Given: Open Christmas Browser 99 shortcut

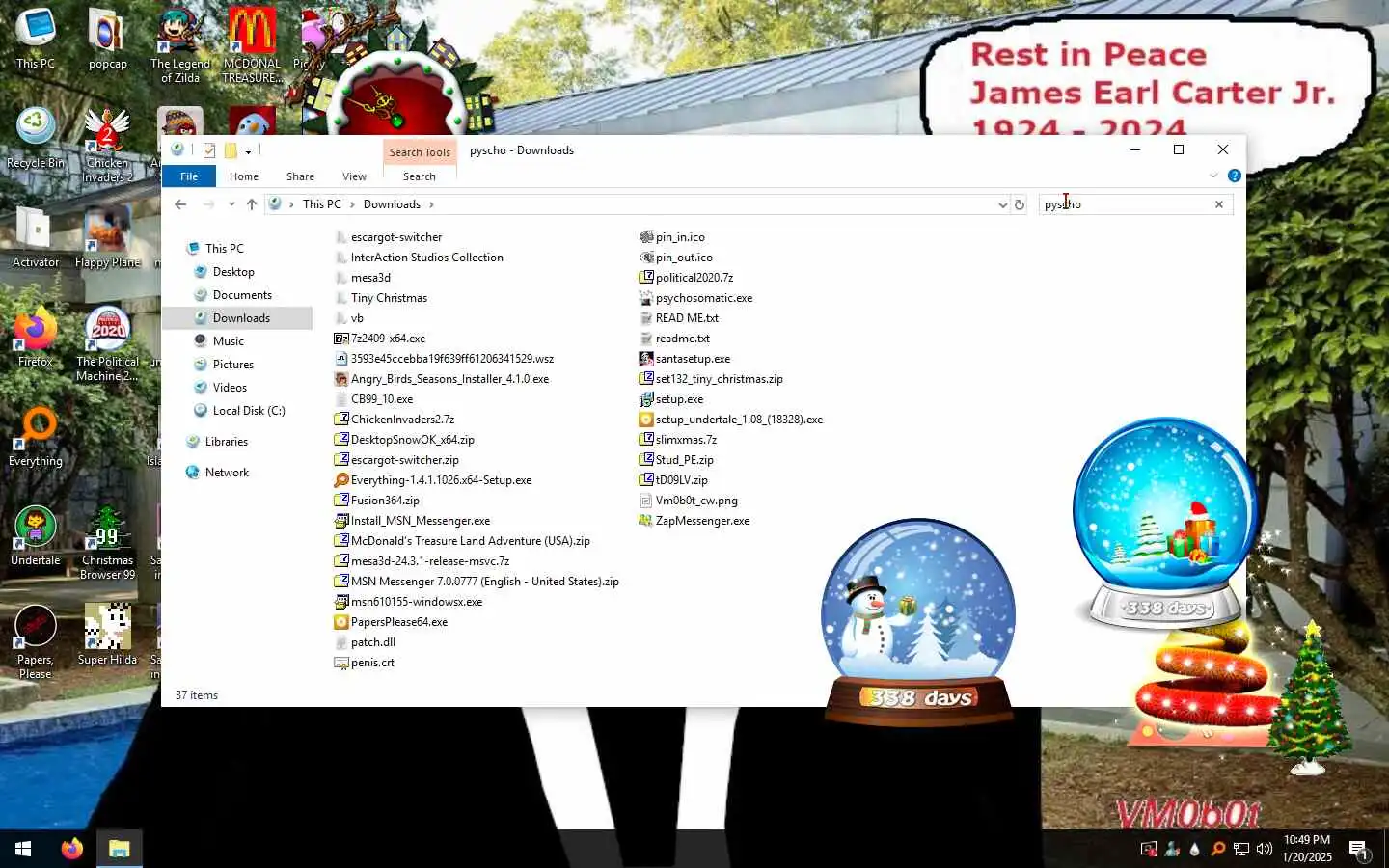Looking at the screenshot, I should [107, 542].
